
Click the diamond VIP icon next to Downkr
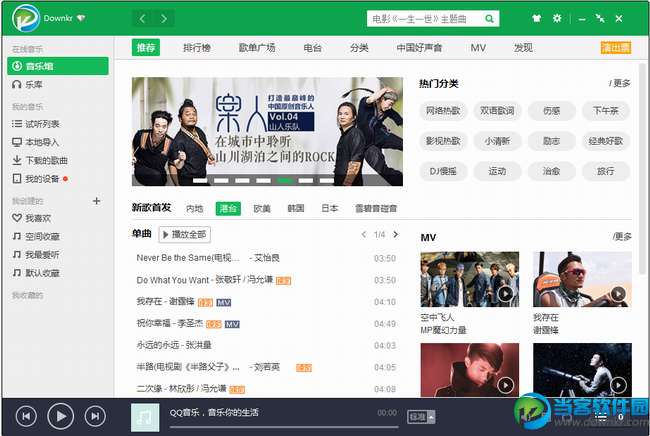81,18
